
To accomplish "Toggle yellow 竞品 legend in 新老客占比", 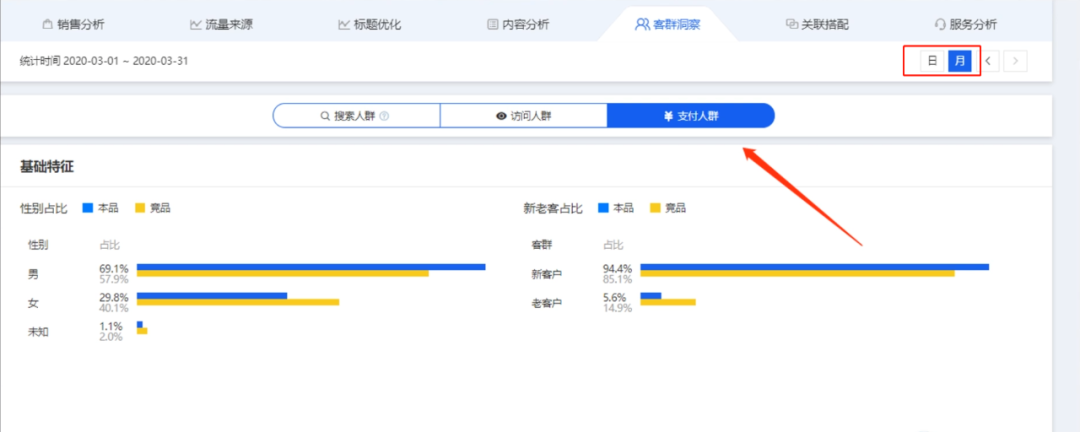I will [668, 208].
